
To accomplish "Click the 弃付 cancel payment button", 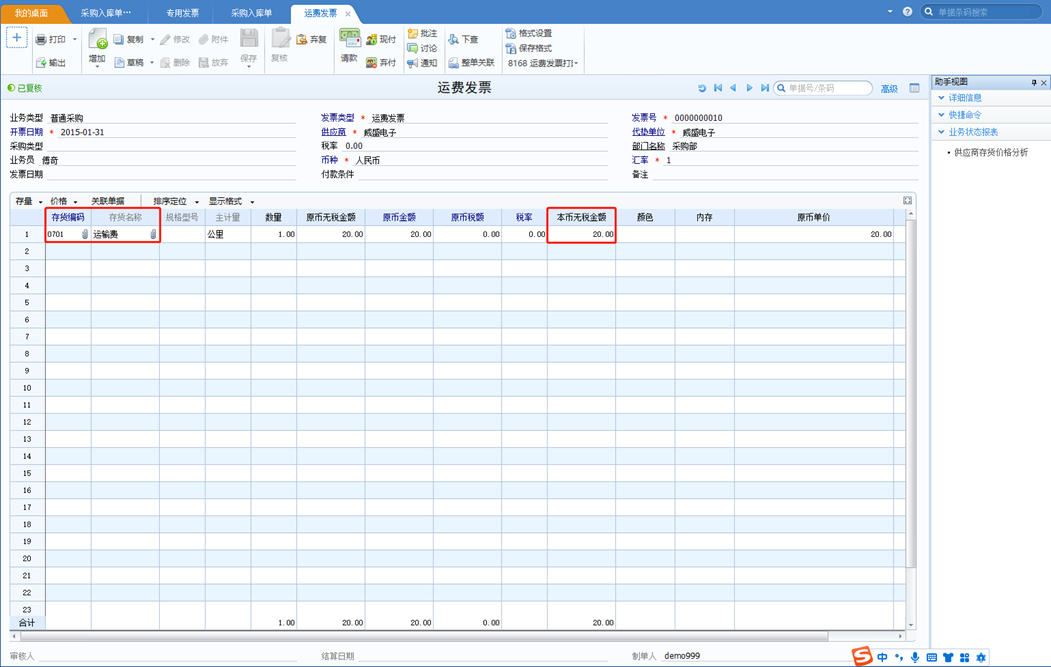I will click(381, 62).
